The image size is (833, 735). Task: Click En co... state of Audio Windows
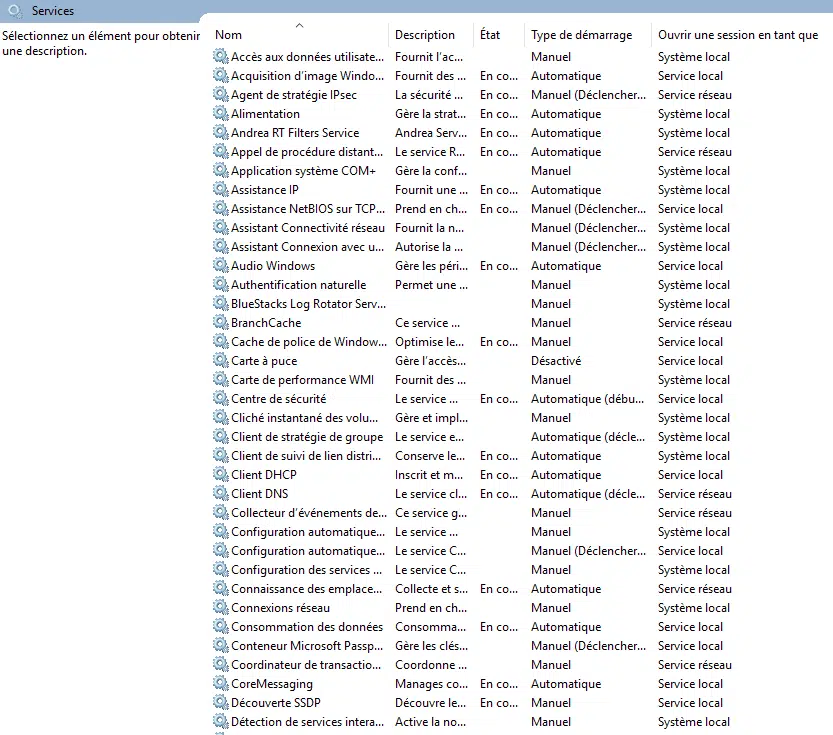[498, 266]
